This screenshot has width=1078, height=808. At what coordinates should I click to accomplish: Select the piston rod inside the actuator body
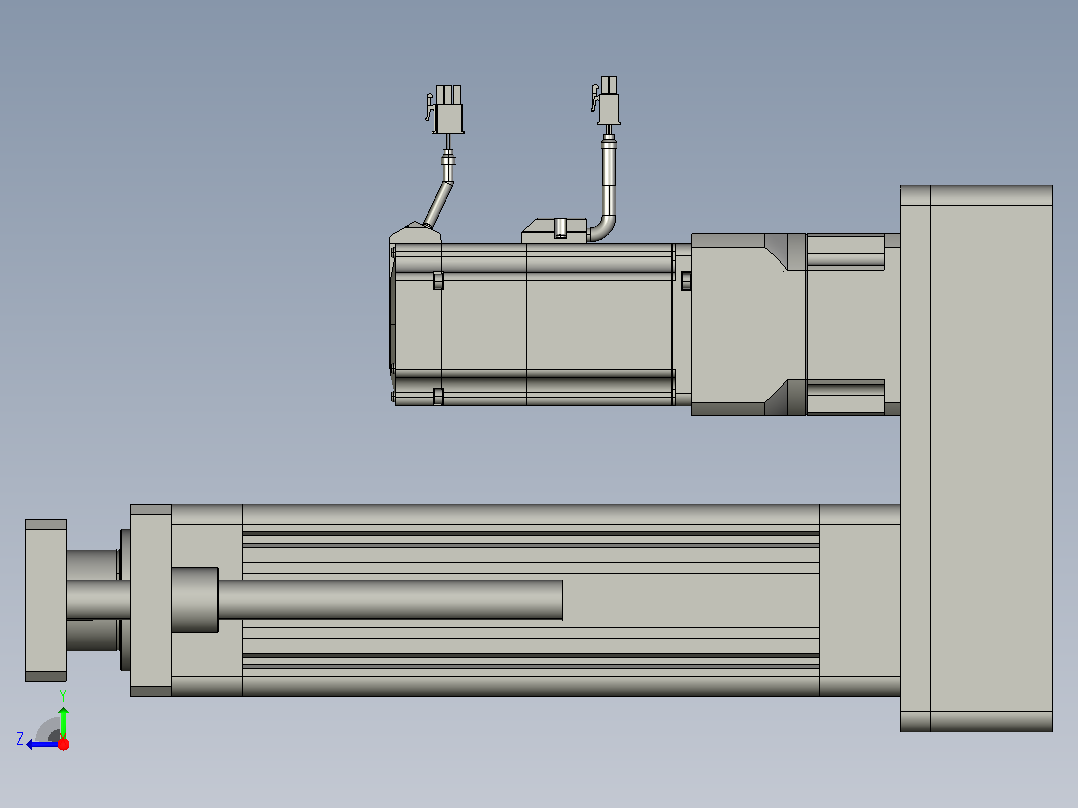pyautogui.click(x=390, y=600)
